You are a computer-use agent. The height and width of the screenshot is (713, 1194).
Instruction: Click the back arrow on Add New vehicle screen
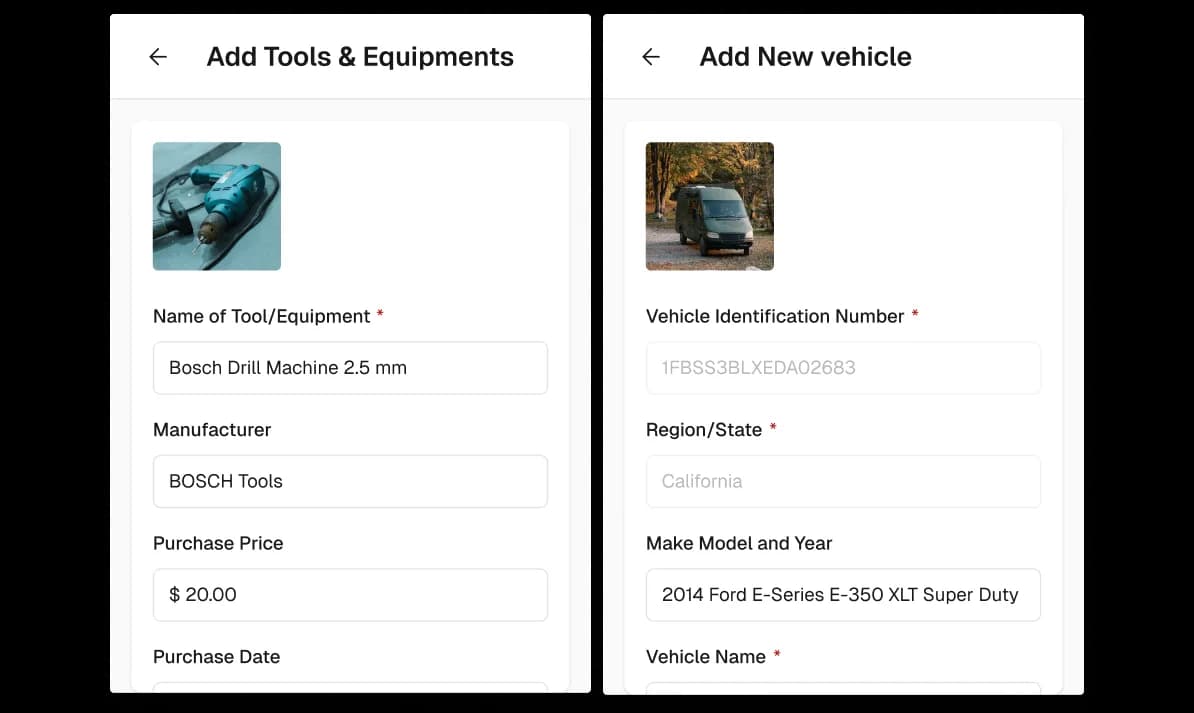(650, 57)
